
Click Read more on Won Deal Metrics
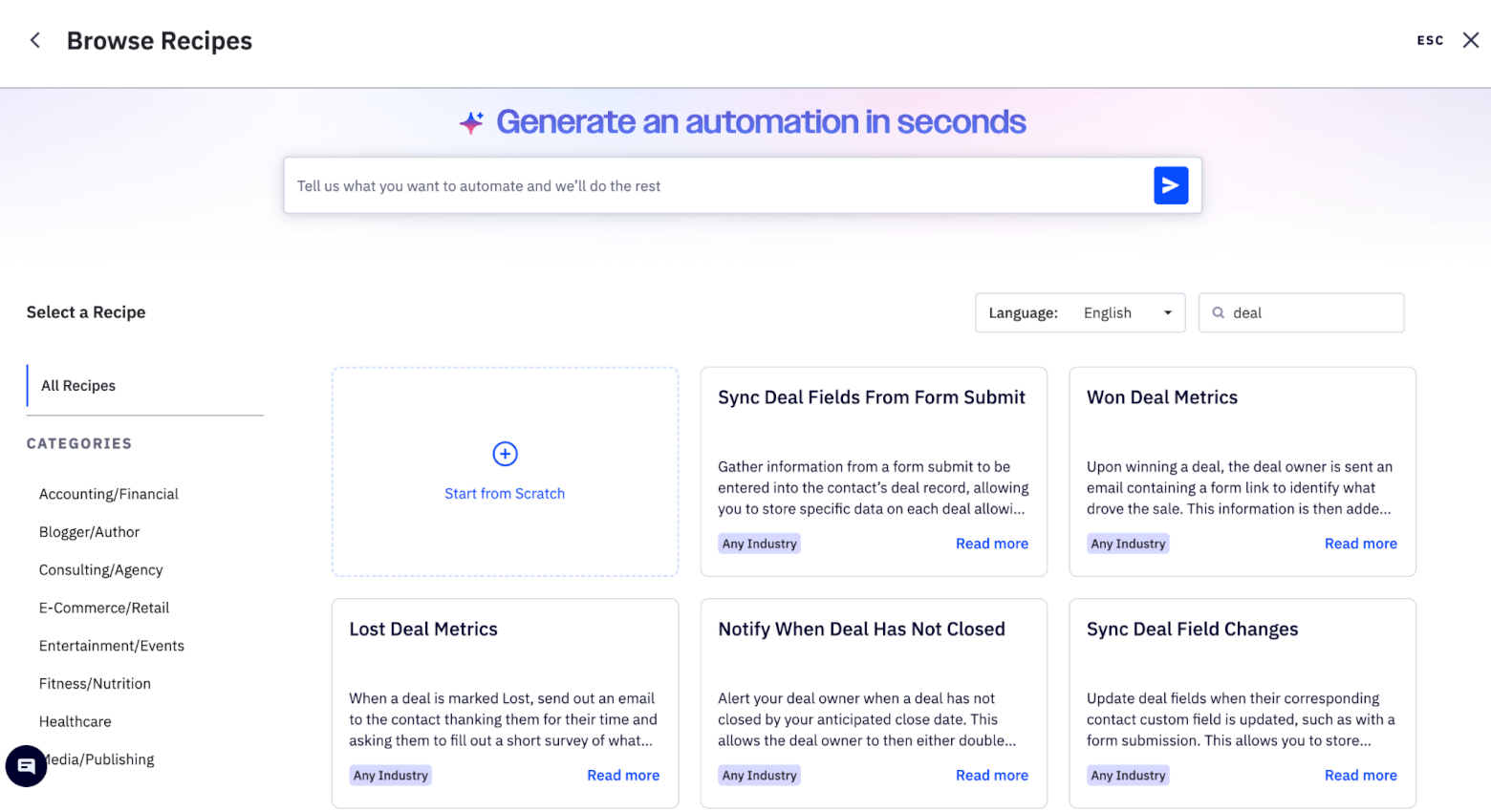[1360, 543]
